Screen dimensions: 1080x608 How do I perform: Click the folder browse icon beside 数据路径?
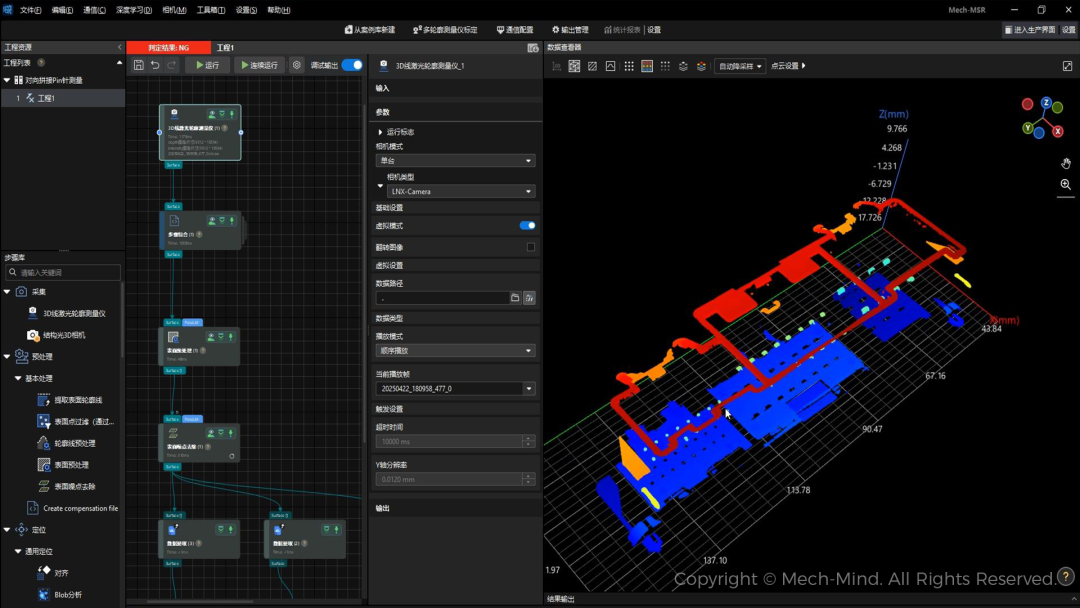click(515, 298)
